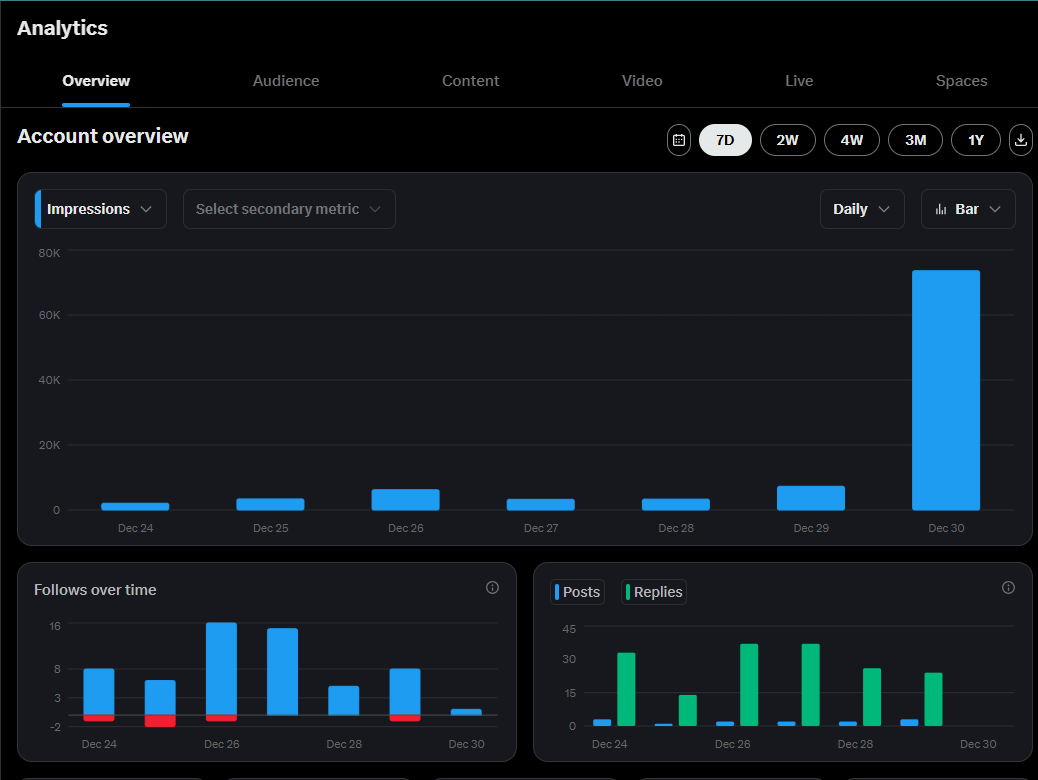Switch to the Content tab
Image resolution: width=1038 pixels, height=780 pixels.
[x=471, y=81]
